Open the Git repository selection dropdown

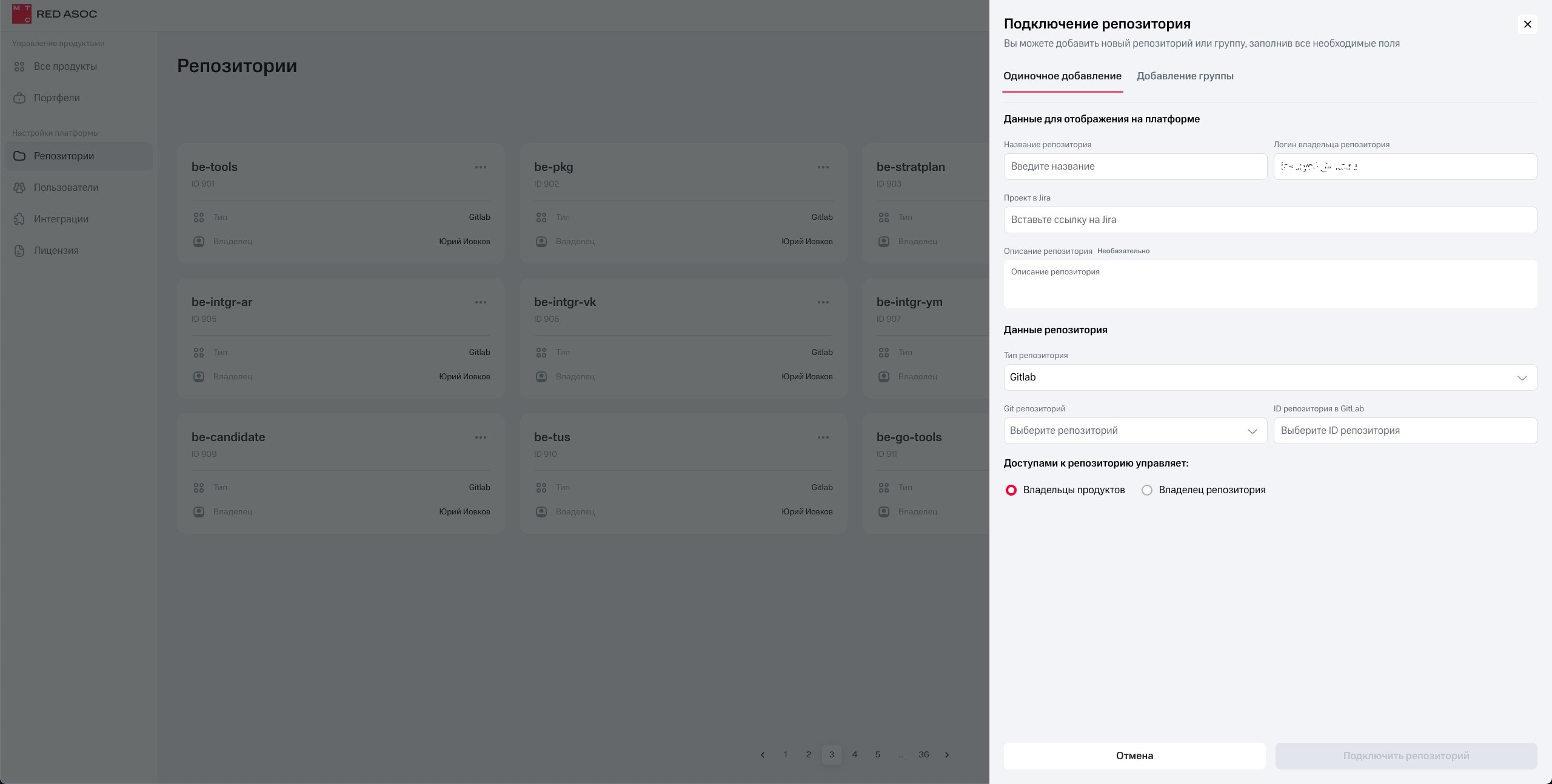pos(1135,431)
